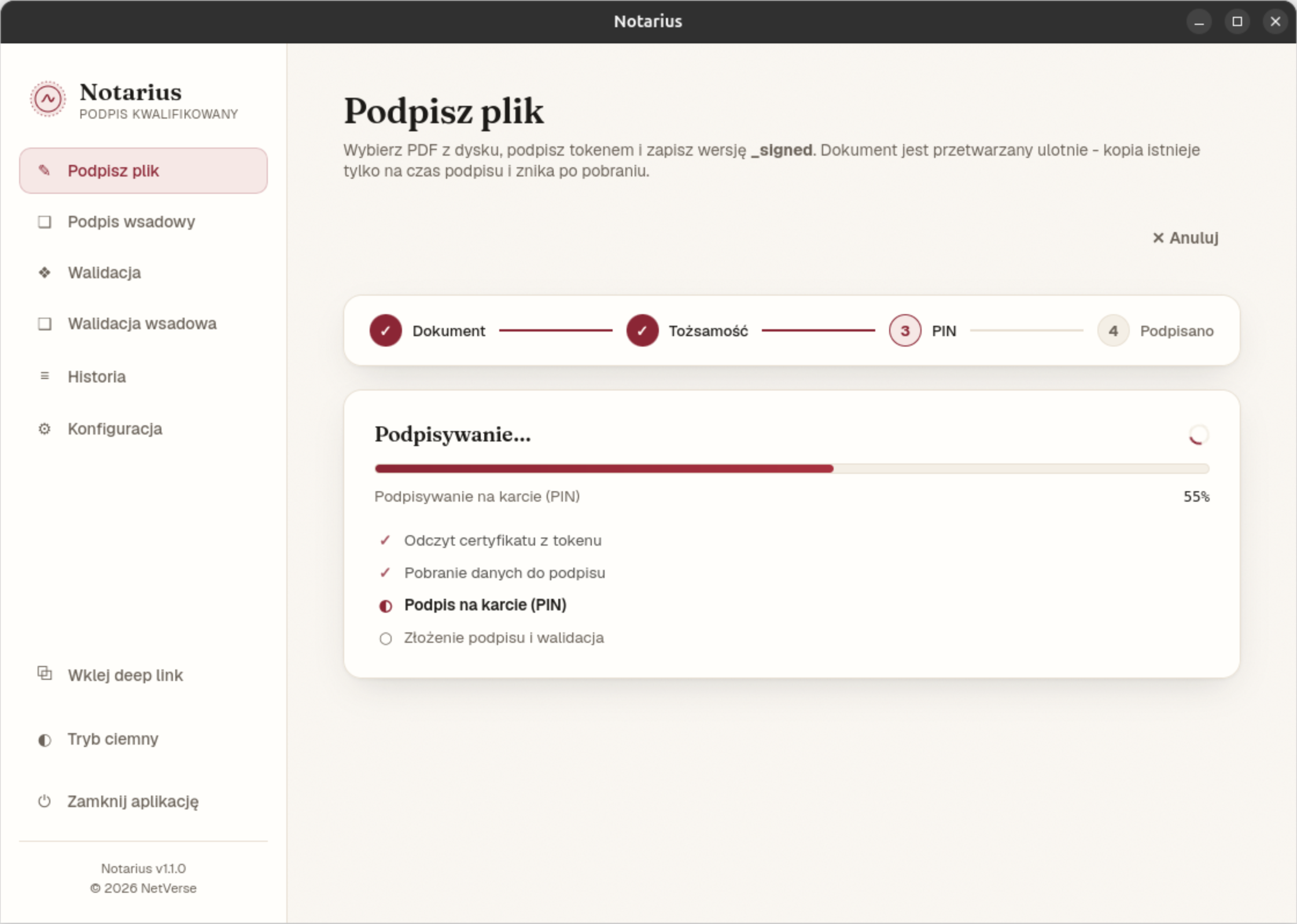Click the bold Podpis na karcie (PIN) text
The width and height of the screenshot is (1297, 924).
485,605
